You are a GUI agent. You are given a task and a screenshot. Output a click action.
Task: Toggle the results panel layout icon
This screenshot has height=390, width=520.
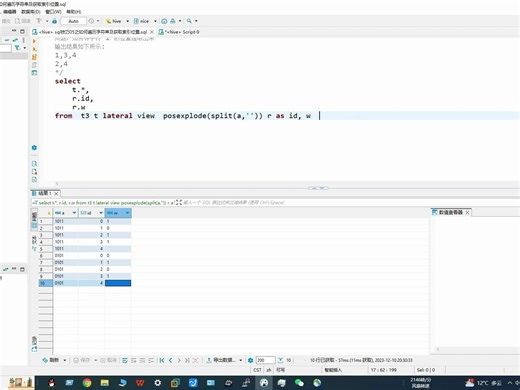[34, 73]
